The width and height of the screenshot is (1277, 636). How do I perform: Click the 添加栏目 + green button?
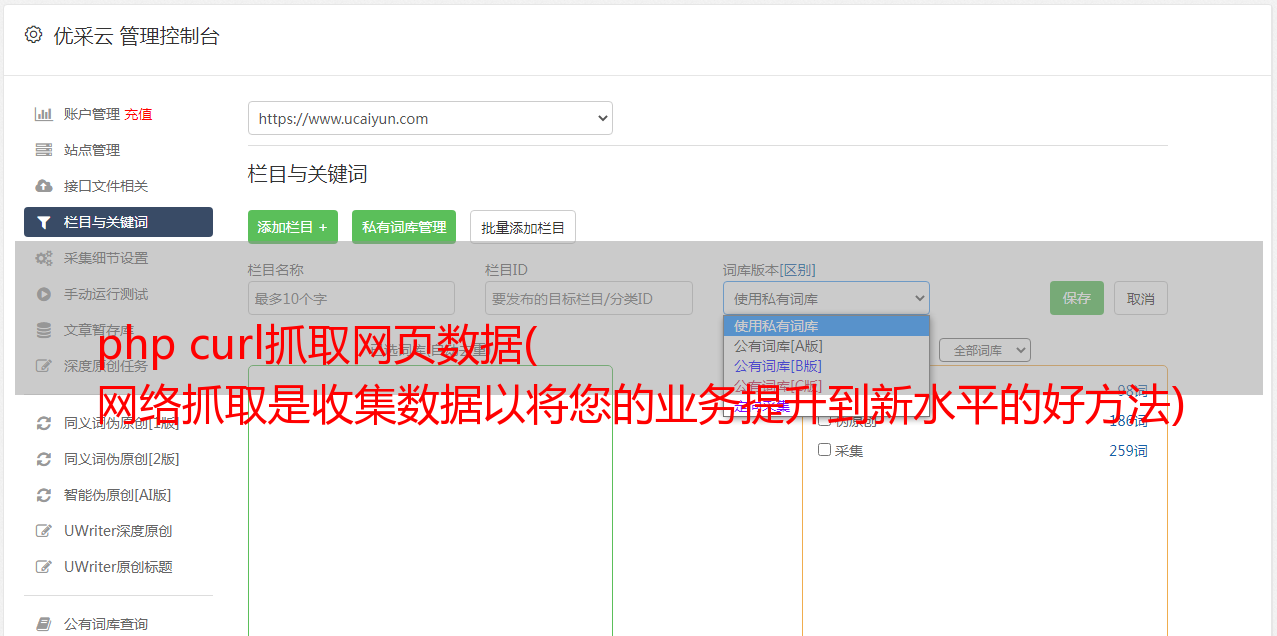293,227
